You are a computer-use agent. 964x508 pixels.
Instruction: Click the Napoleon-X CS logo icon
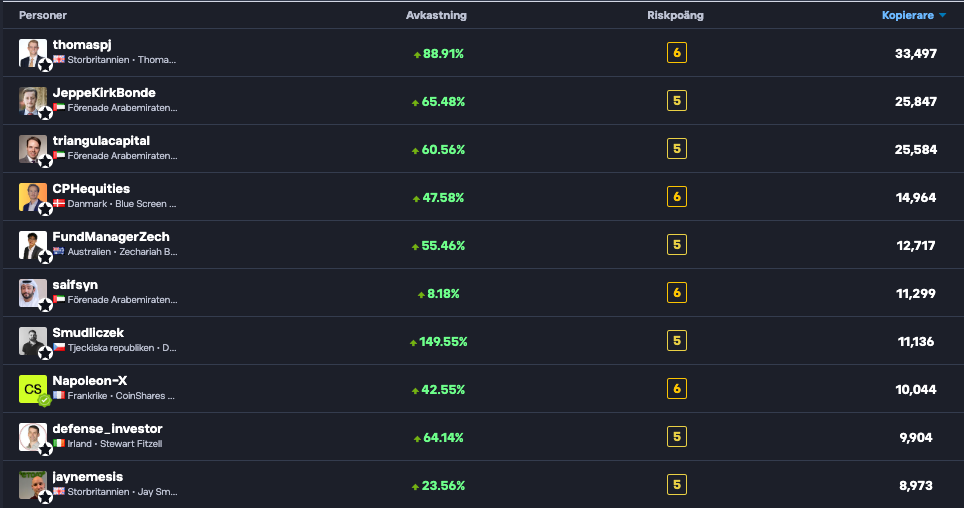(x=32, y=388)
